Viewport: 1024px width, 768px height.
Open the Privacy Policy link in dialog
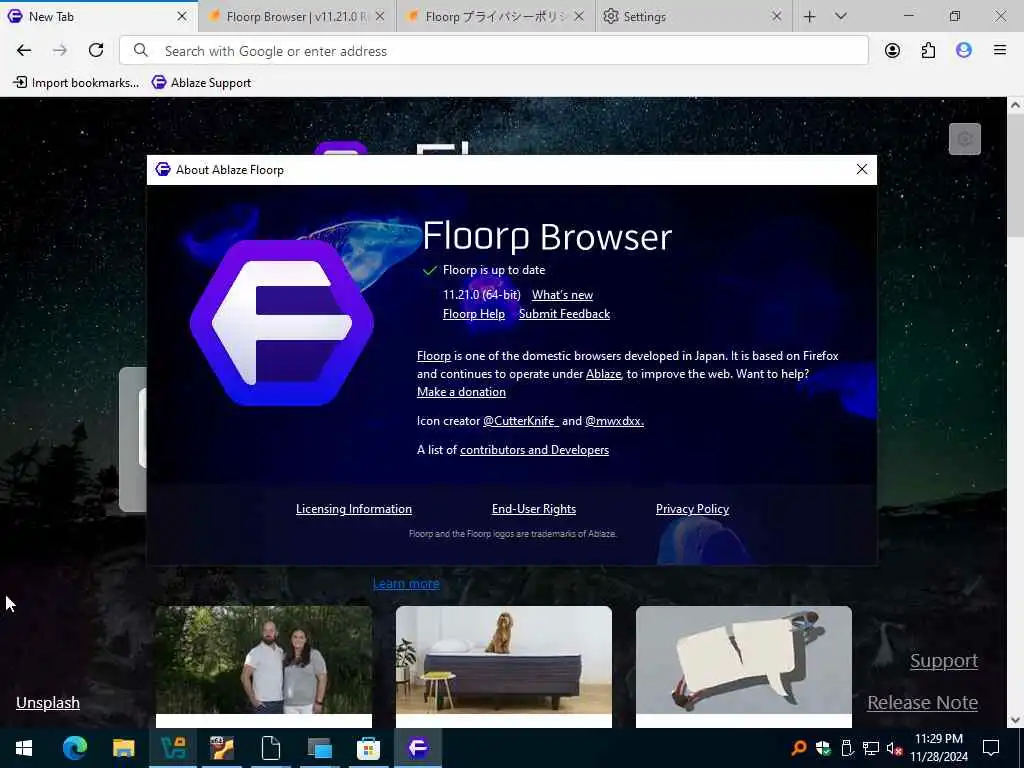tap(692, 509)
